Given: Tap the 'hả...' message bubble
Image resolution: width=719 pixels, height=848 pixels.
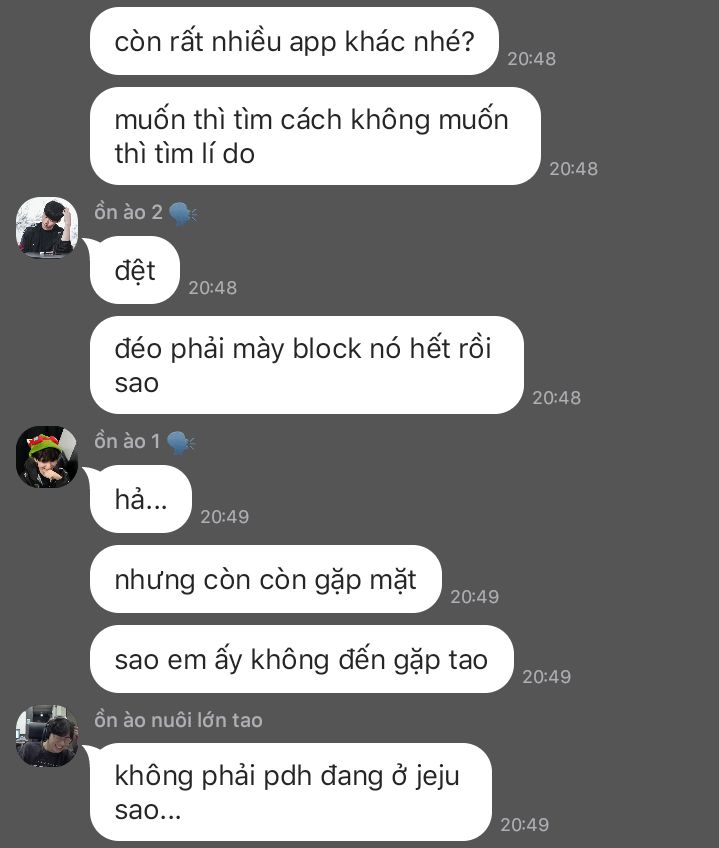Looking at the screenshot, I should coord(141,499).
